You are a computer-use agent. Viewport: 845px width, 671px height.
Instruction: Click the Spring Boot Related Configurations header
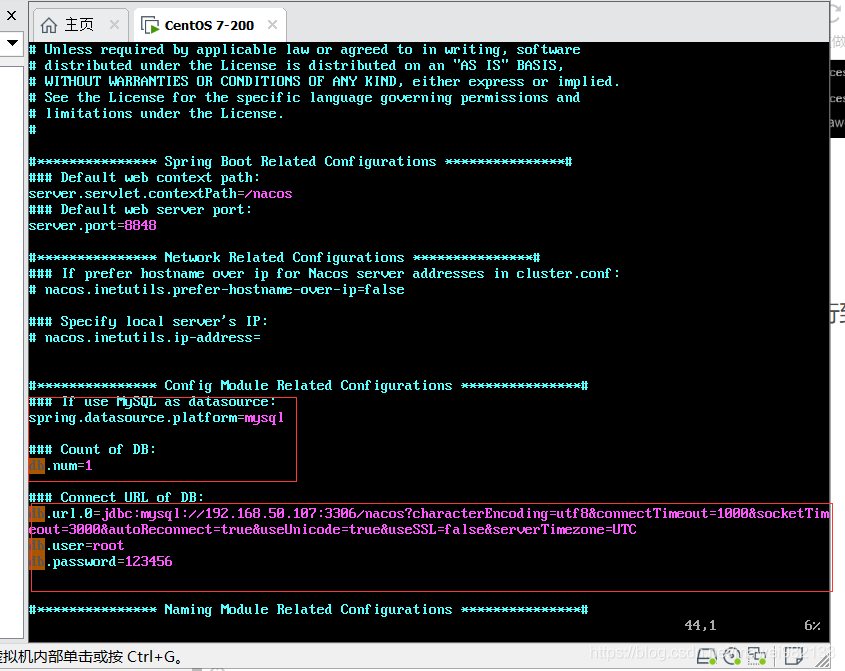(300, 162)
